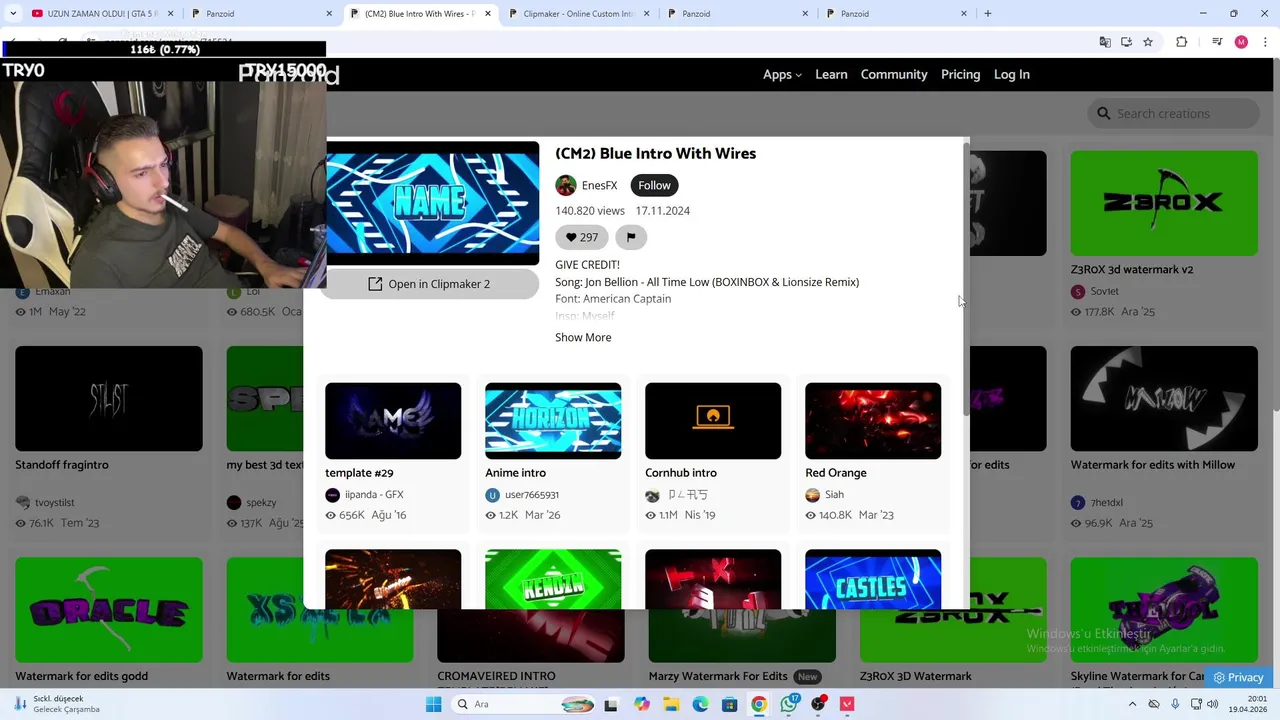Click the flag report icon

(x=630, y=237)
